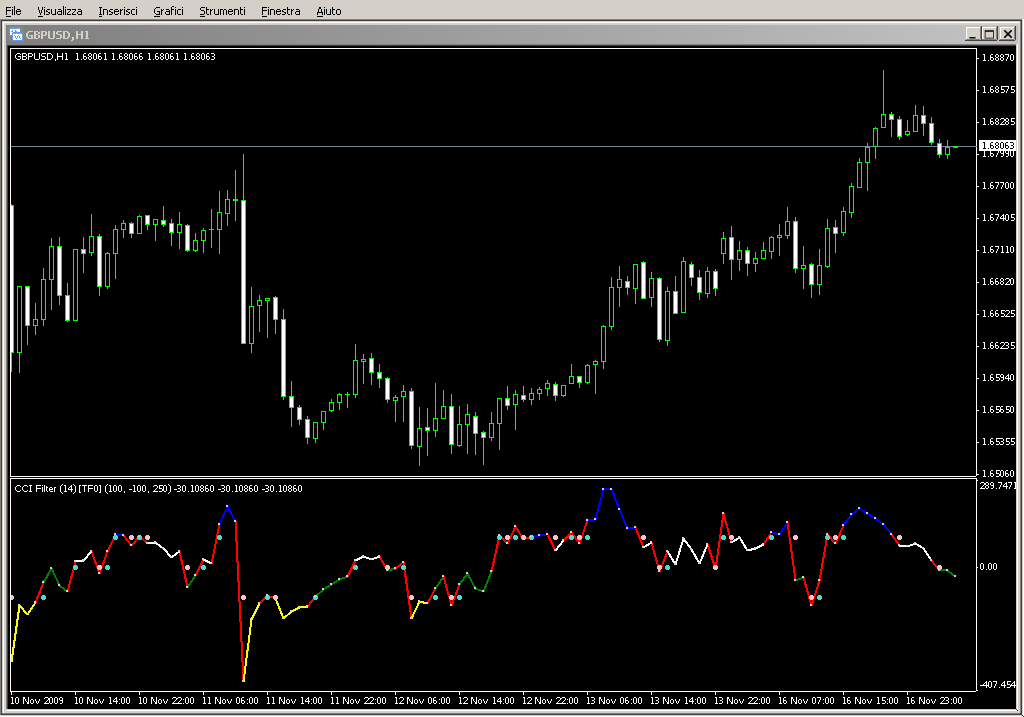1024x717 pixels.
Task: Click the 289.7471 indicator scale value
Action: click(998, 486)
